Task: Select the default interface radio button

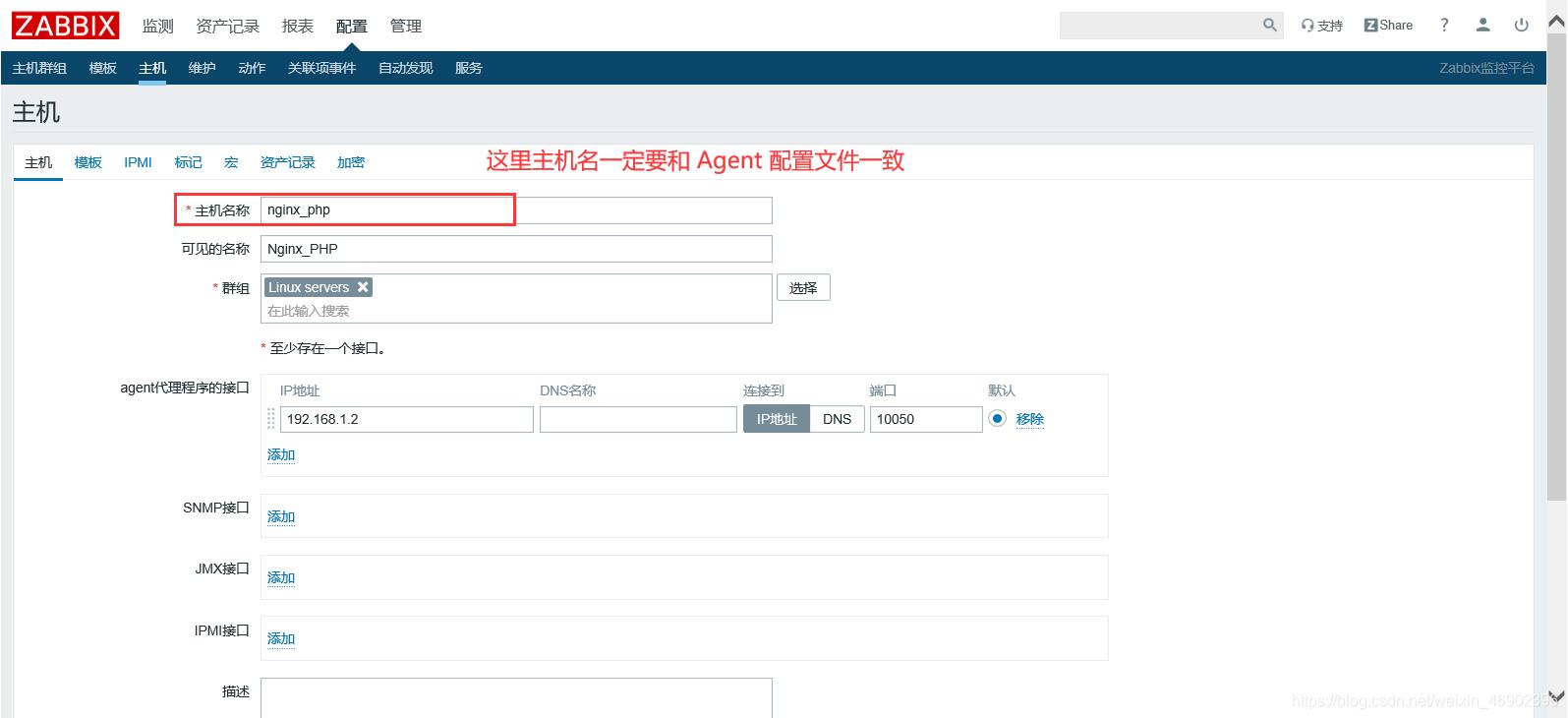Action: point(998,419)
